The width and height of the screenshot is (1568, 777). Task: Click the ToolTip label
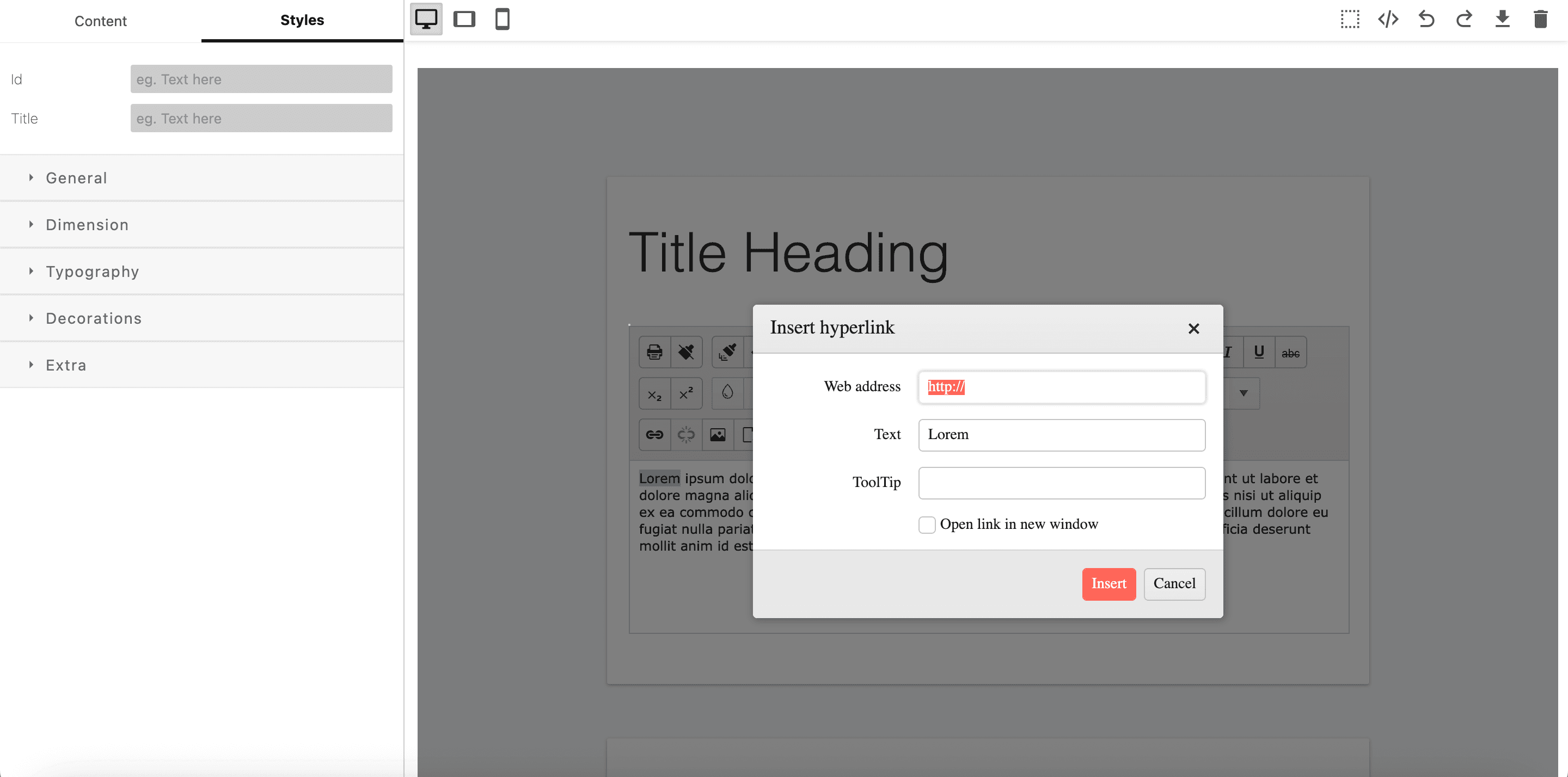point(876,483)
